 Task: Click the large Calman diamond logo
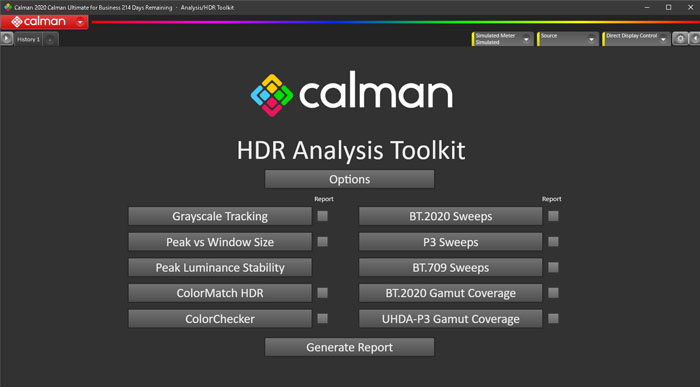(271, 95)
